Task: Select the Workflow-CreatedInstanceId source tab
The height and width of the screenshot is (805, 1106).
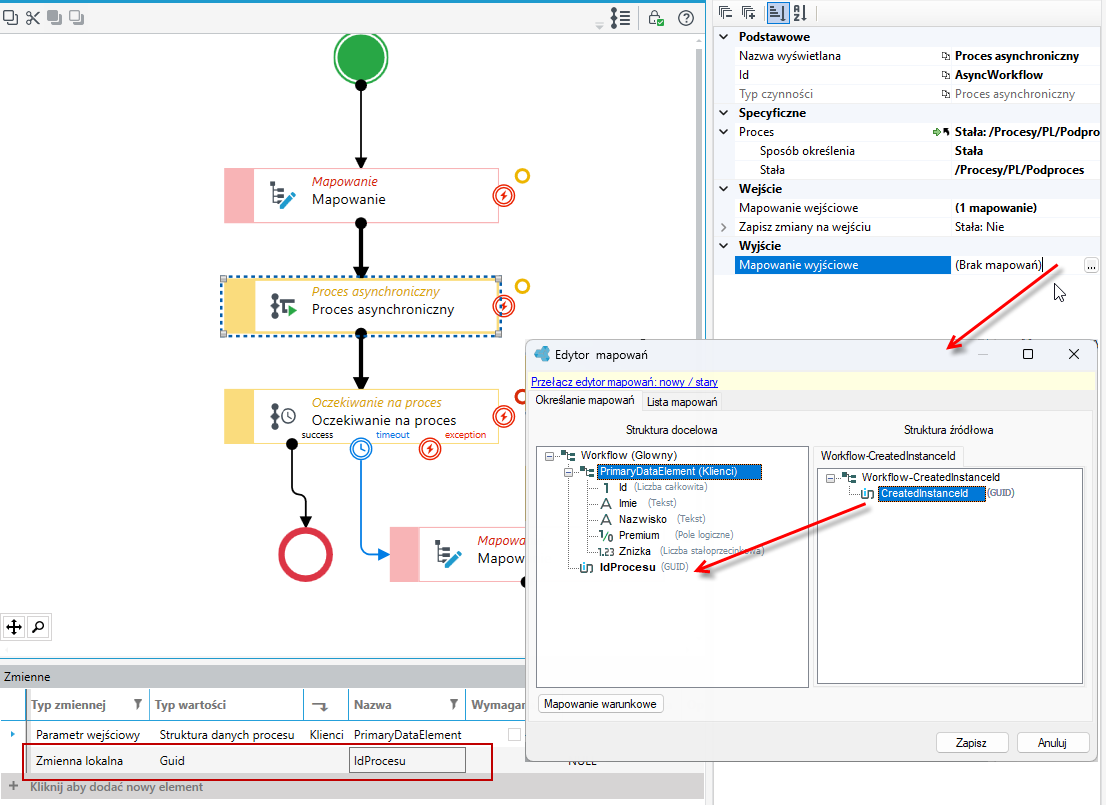Action: tap(888, 456)
